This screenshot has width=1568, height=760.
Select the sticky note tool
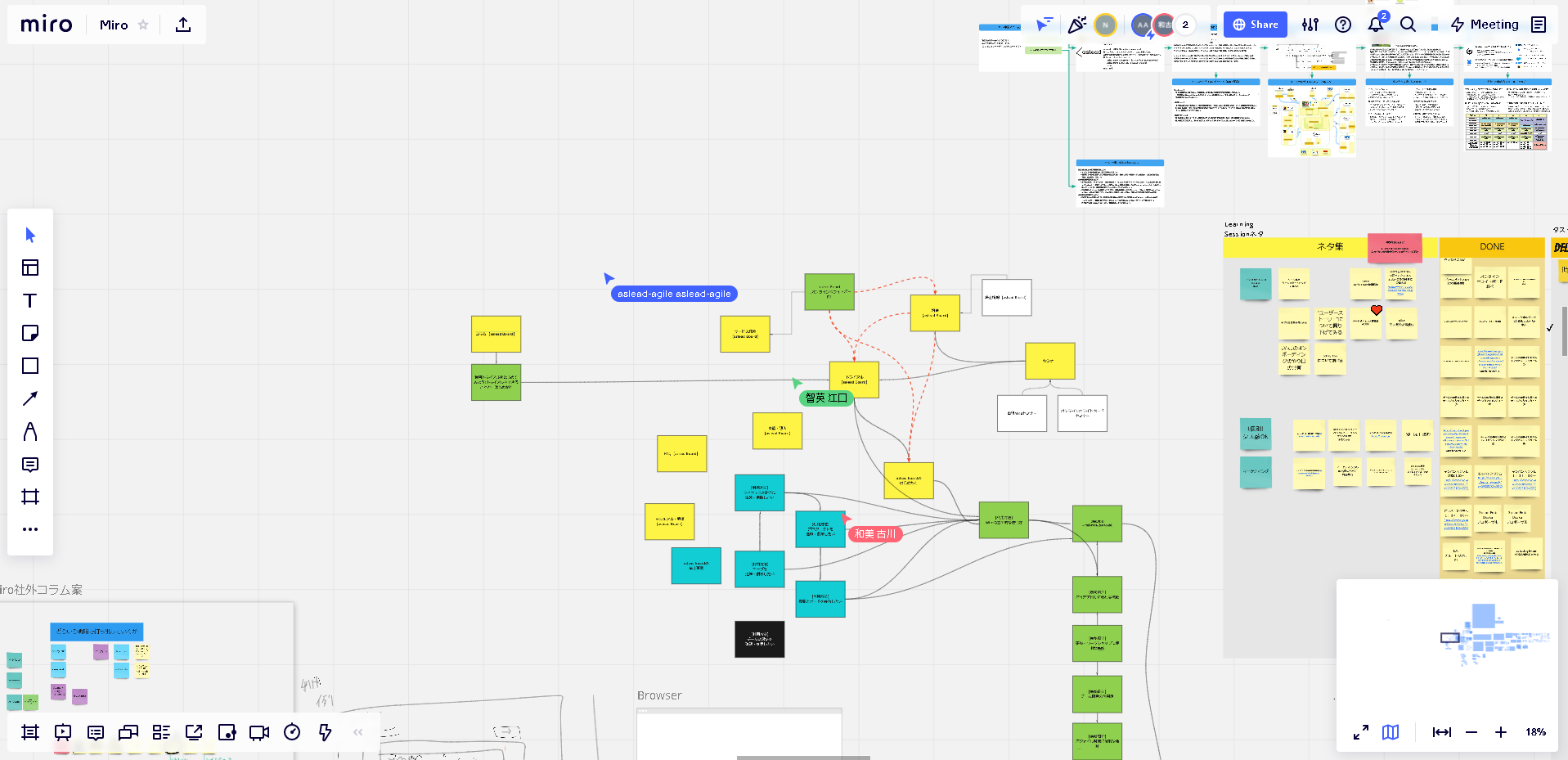click(x=30, y=333)
